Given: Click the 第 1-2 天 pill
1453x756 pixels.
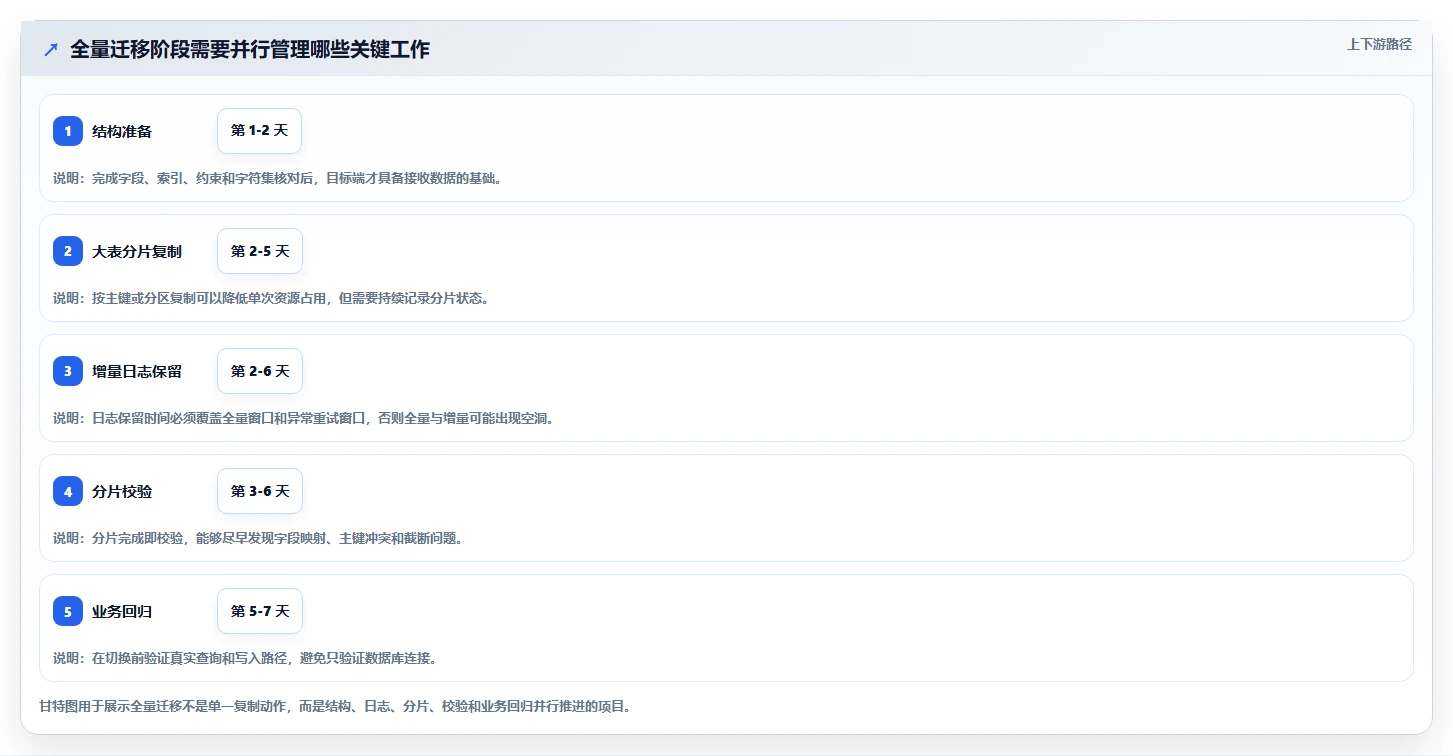Looking at the screenshot, I should tap(259, 131).
